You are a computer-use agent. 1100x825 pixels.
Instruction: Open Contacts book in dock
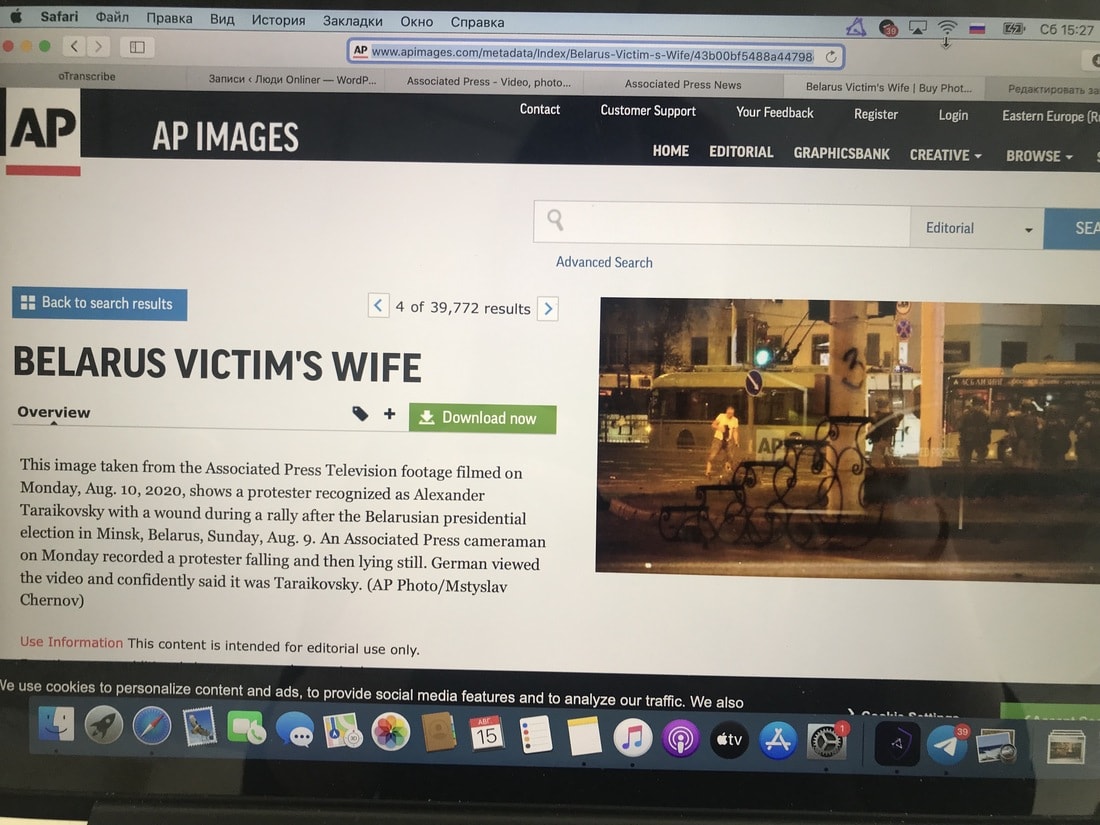coord(439,732)
